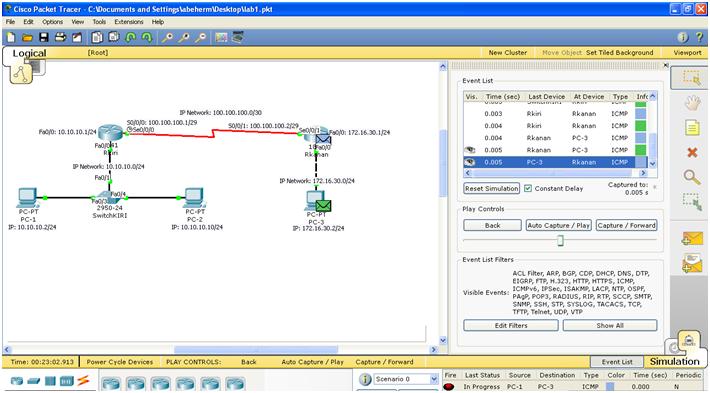Click the Network Information icon in the toolbar

pos(683,38)
